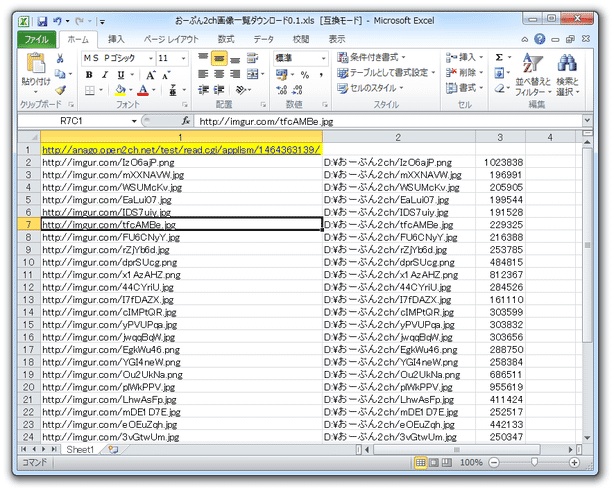Screen dimensions: 614x491
Task: Decrease indent icon
Action: [x=203, y=90]
